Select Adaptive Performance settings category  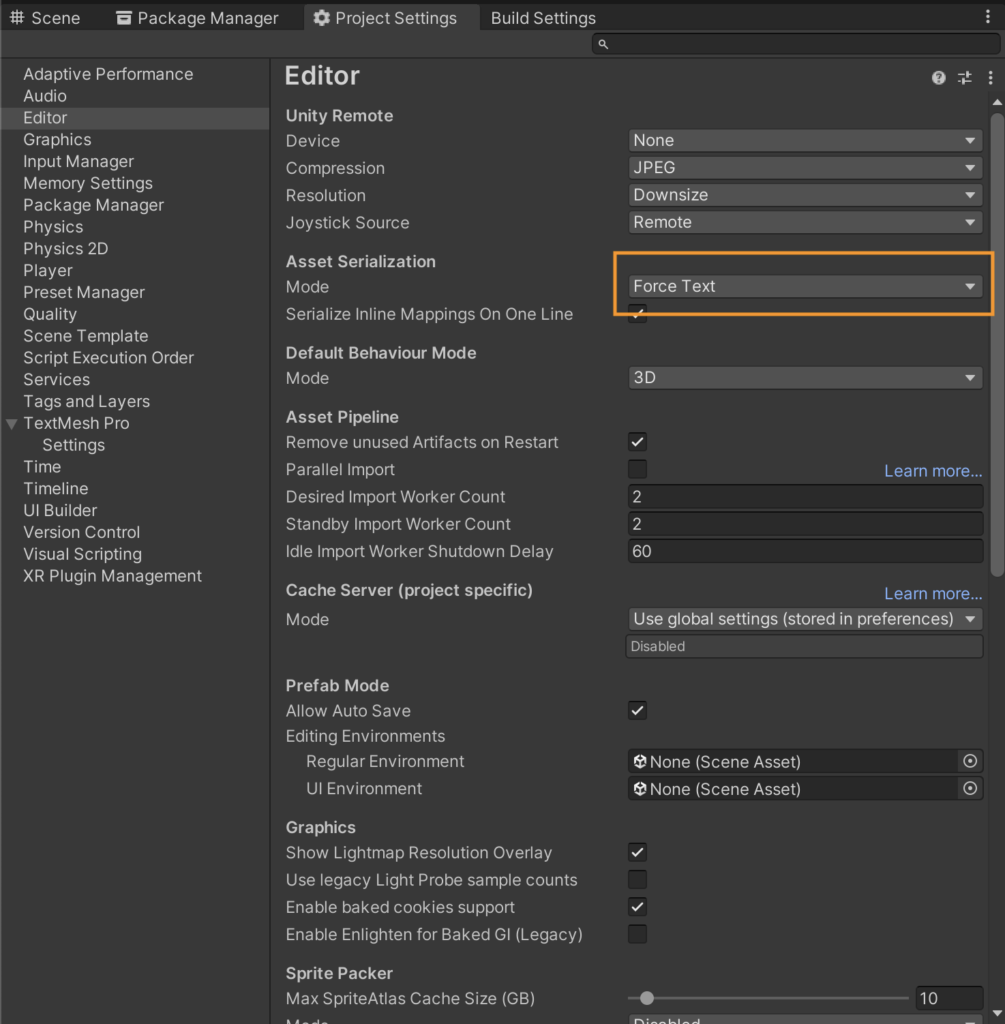click(x=108, y=74)
